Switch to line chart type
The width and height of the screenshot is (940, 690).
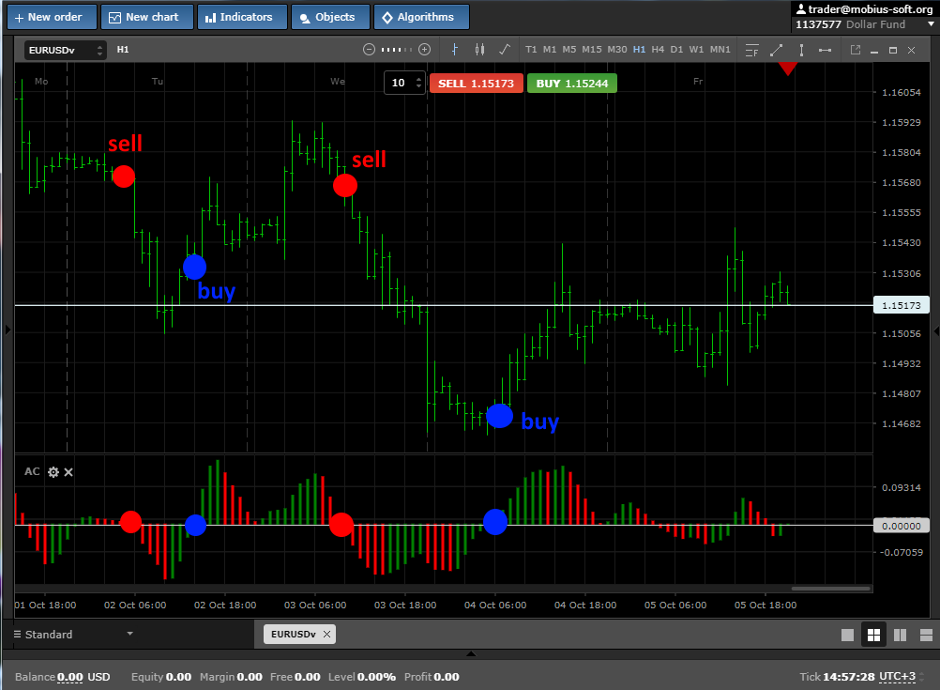tap(505, 50)
